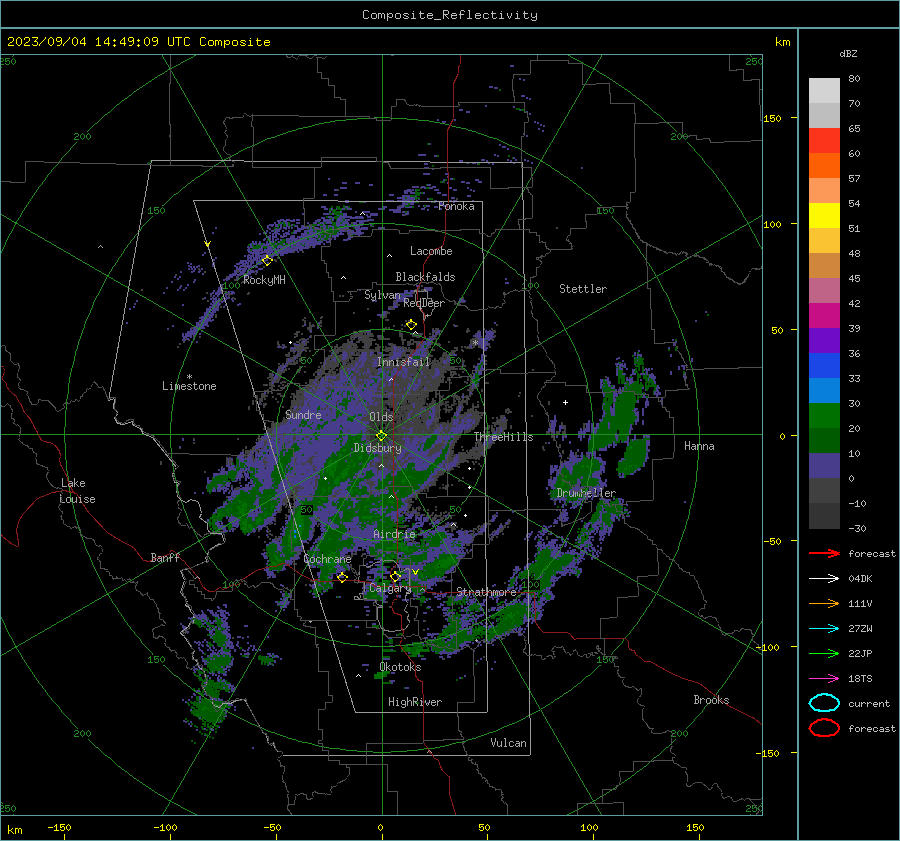900x841 pixels.
Task: Click the Hanna town label
Action: tap(699, 446)
